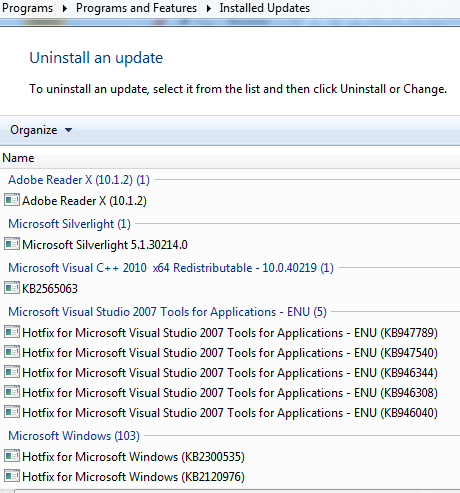
Task: Click the icon for Windows hotfix KB2300535
Action: [x=12, y=456]
